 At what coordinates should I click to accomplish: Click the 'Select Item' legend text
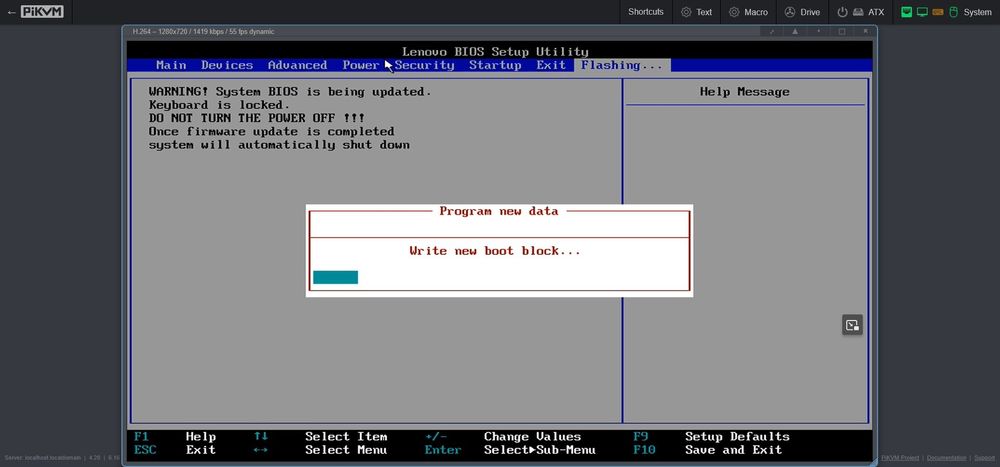click(x=346, y=437)
